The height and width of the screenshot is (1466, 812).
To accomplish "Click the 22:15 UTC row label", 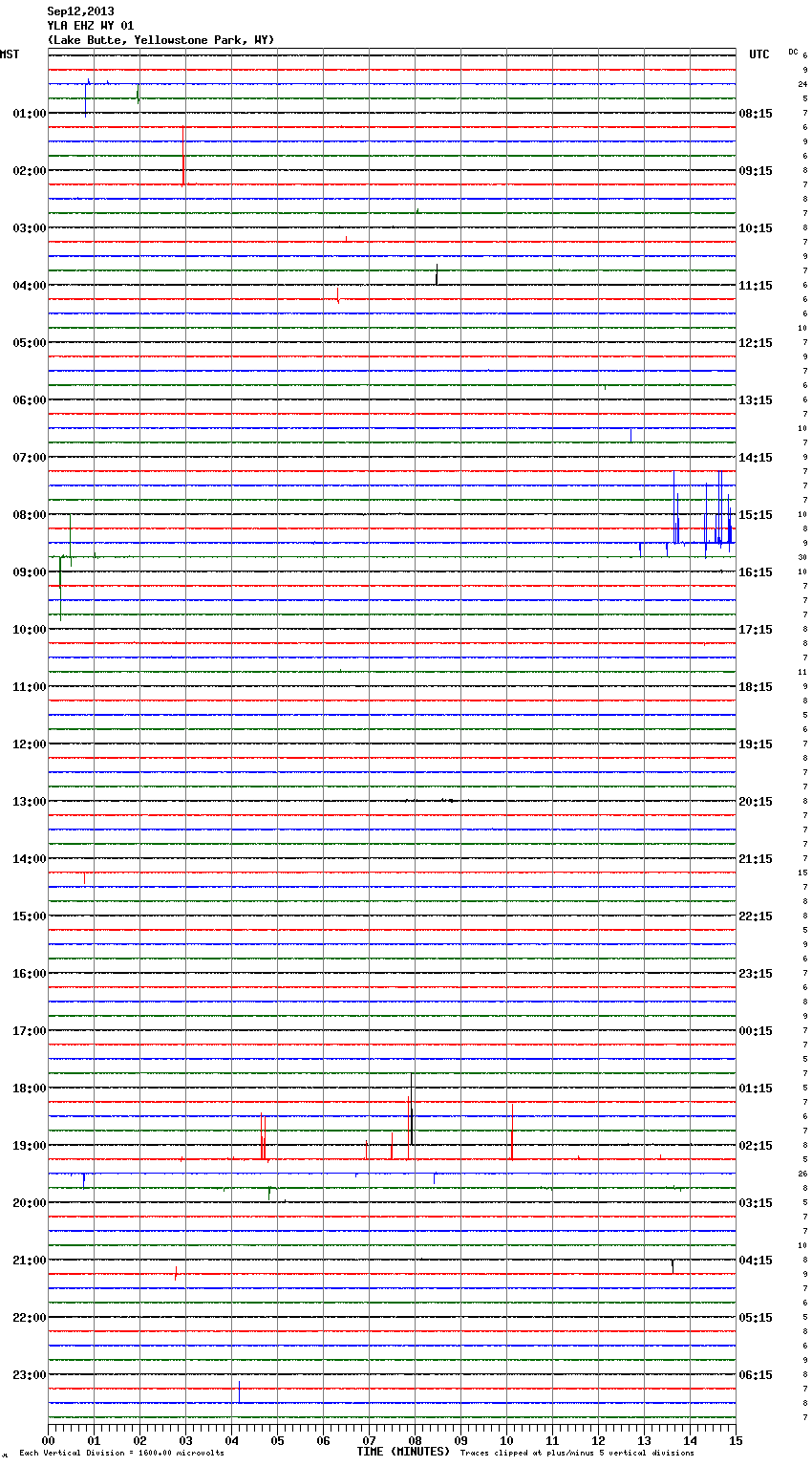I will click(x=756, y=916).
